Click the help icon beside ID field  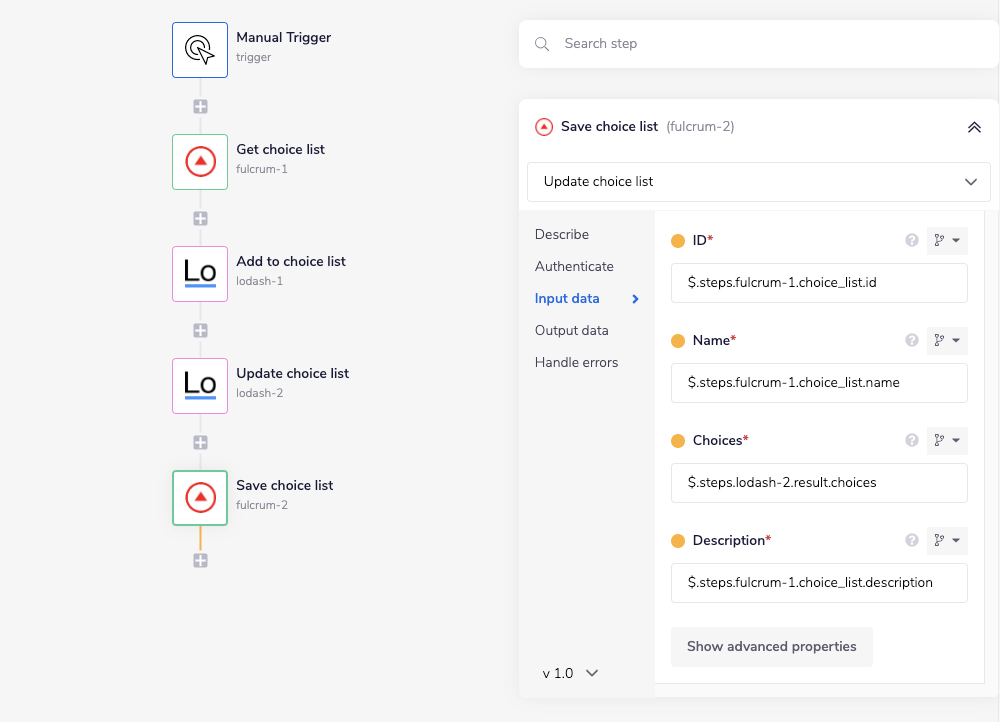point(911,241)
